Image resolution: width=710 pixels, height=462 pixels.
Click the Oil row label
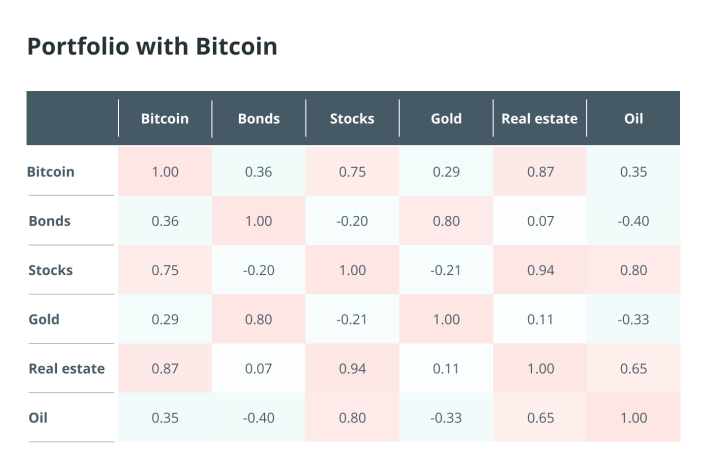click(38, 418)
